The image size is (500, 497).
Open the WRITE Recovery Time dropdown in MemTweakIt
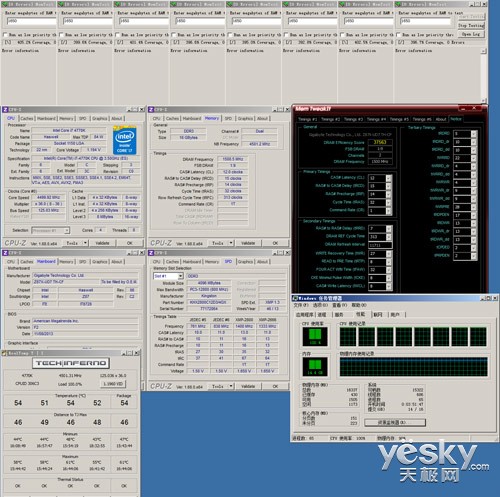pyautogui.click(x=388, y=254)
